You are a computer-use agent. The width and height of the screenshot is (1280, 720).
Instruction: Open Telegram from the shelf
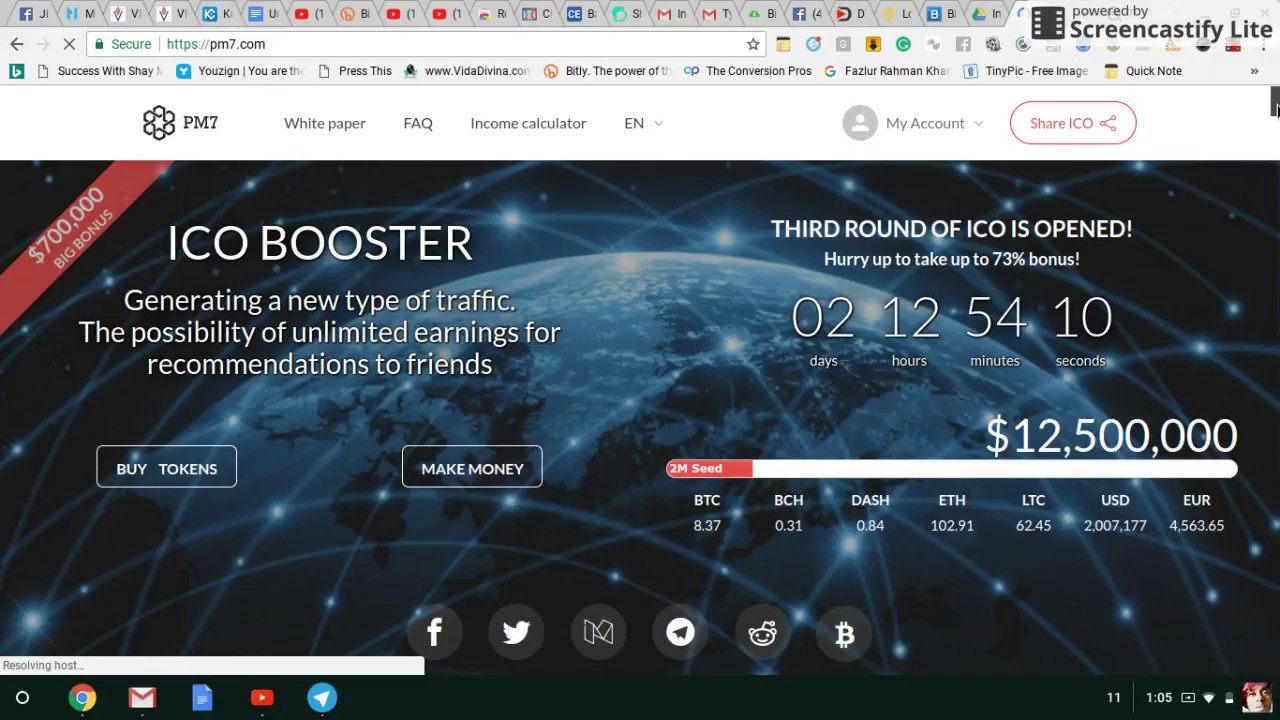point(322,698)
